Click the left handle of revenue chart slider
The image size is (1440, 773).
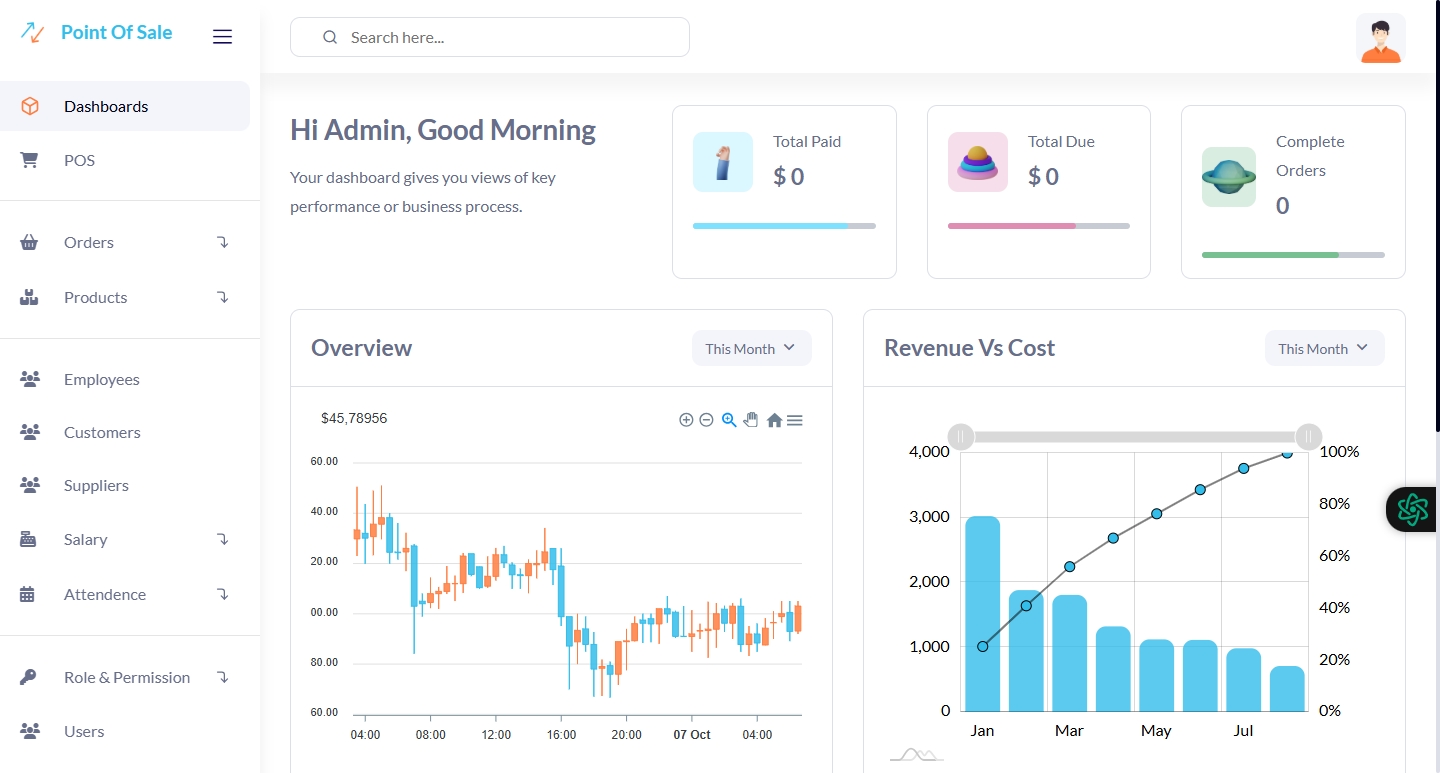point(960,437)
